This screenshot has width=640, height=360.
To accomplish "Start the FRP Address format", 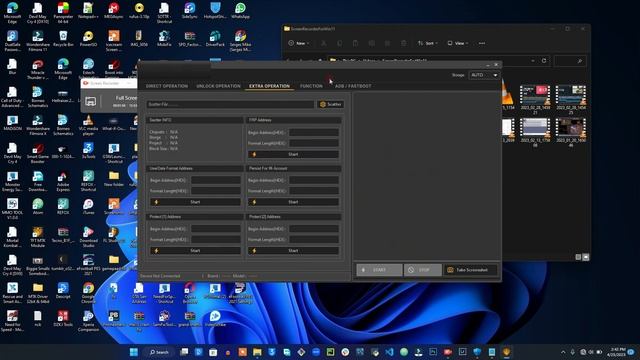I will (293, 154).
